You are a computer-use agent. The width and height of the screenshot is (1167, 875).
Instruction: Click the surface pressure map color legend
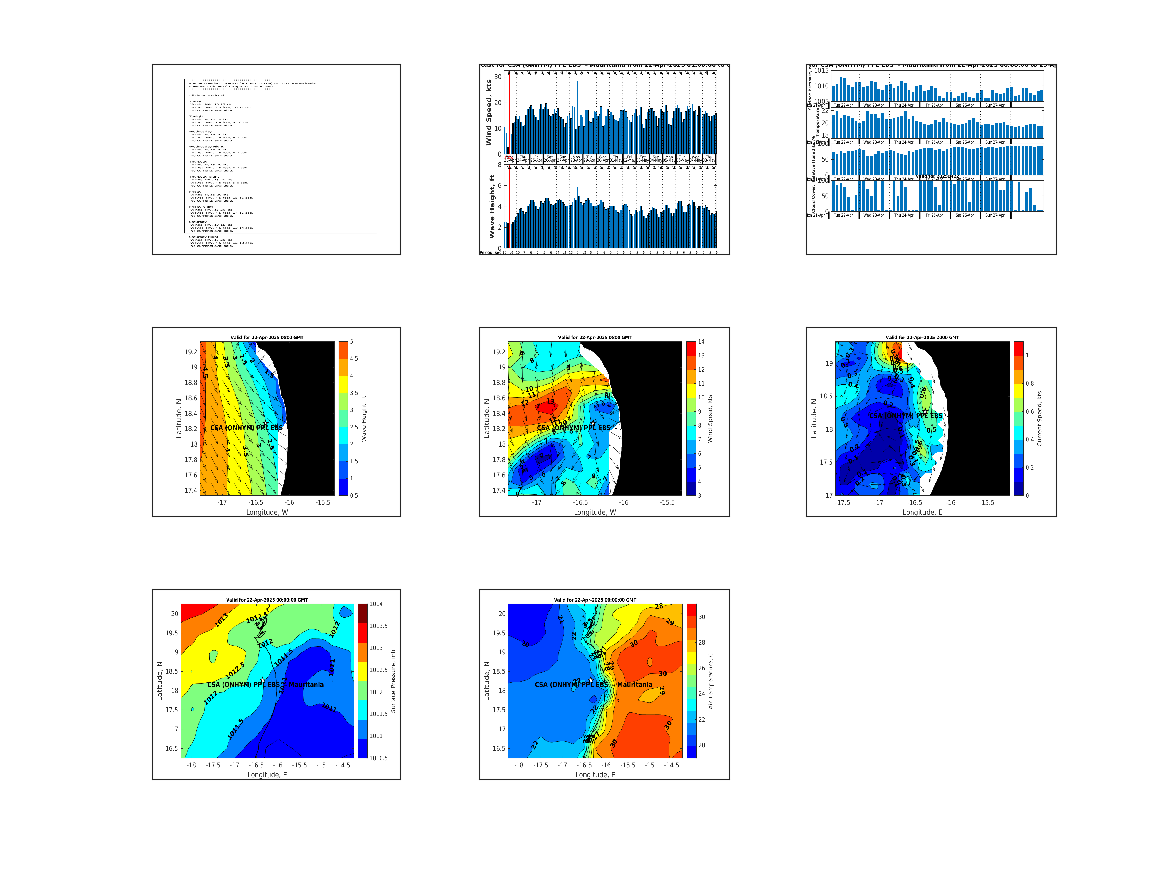(363, 681)
